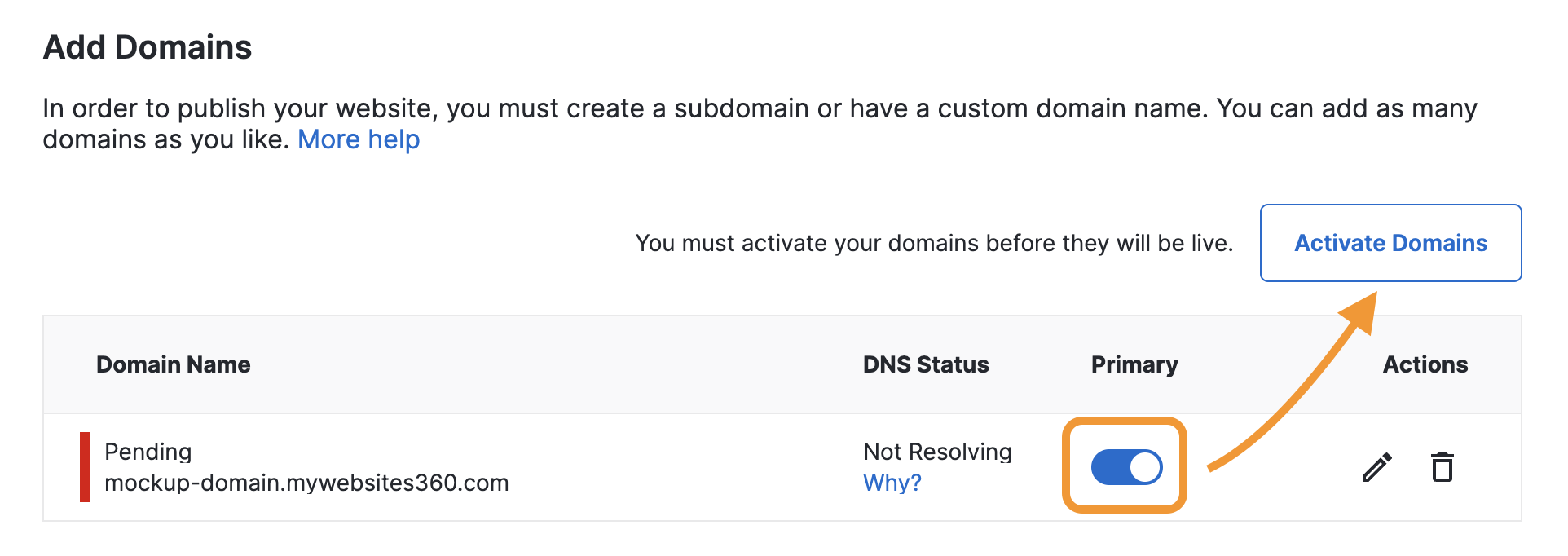This screenshot has height=556, width=1568.
Task: Click the Add Domains heading
Action: [148, 47]
